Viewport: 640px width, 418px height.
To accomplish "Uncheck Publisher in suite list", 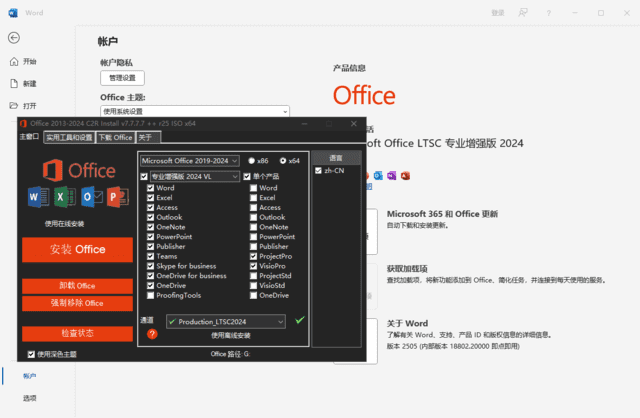I will 150,247.
